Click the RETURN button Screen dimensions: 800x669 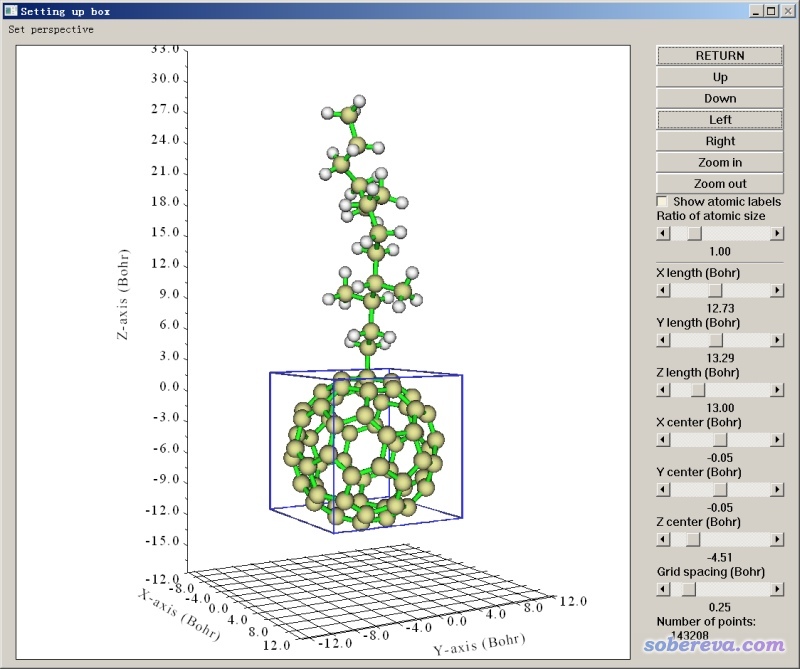719,56
